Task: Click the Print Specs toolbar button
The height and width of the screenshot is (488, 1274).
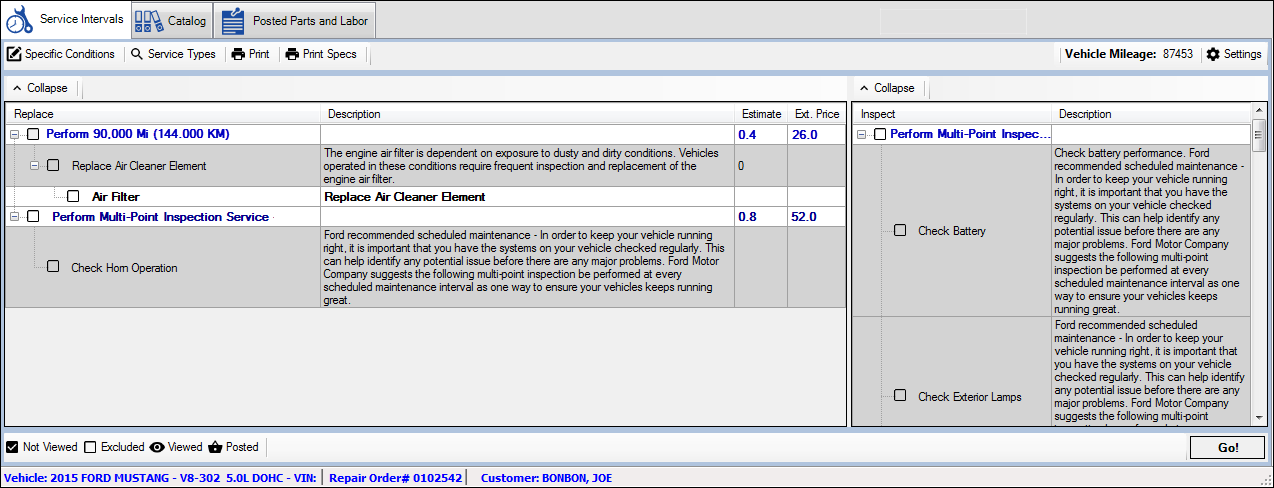Action: pos(321,54)
